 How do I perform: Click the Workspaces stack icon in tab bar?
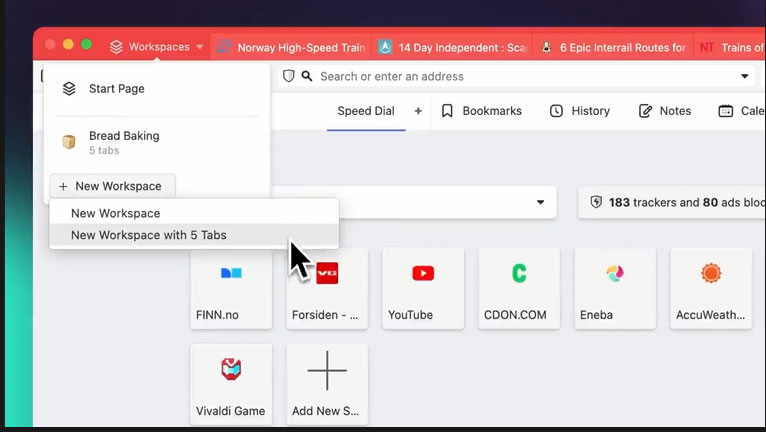tap(116, 47)
